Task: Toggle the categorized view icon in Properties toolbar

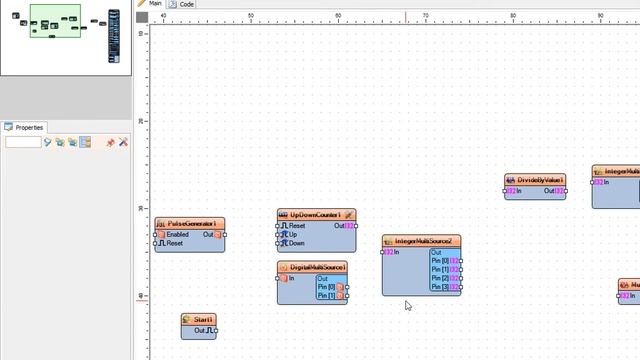Action: tap(85, 142)
